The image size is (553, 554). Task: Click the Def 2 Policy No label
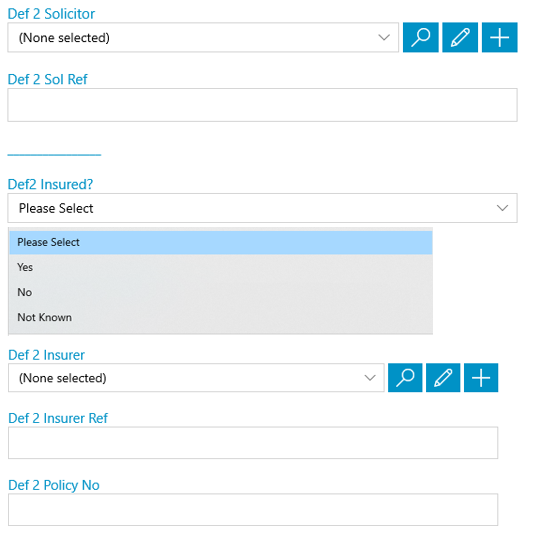tap(54, 485)
